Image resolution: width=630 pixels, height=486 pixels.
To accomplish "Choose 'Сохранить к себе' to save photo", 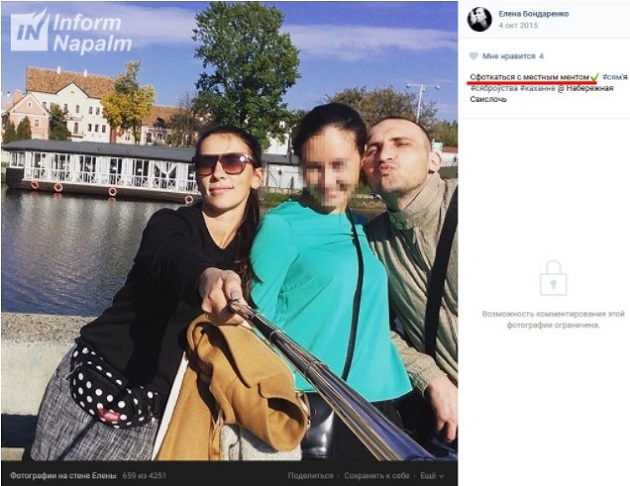I will tap(376, 476).
